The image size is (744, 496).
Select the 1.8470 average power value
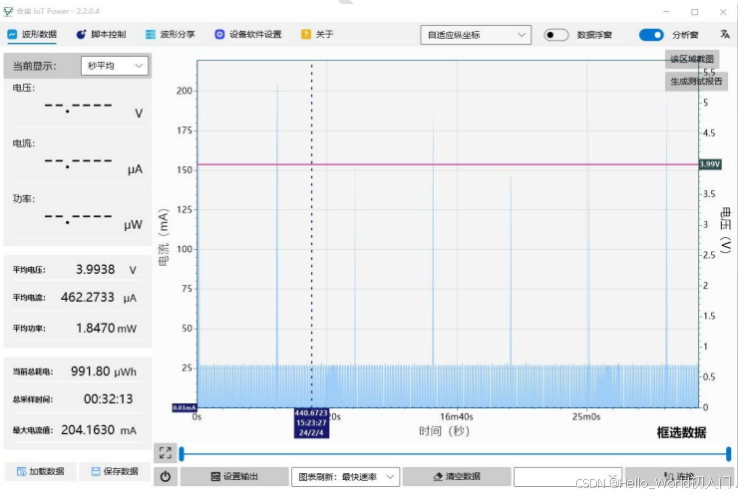tap(95, 328)
